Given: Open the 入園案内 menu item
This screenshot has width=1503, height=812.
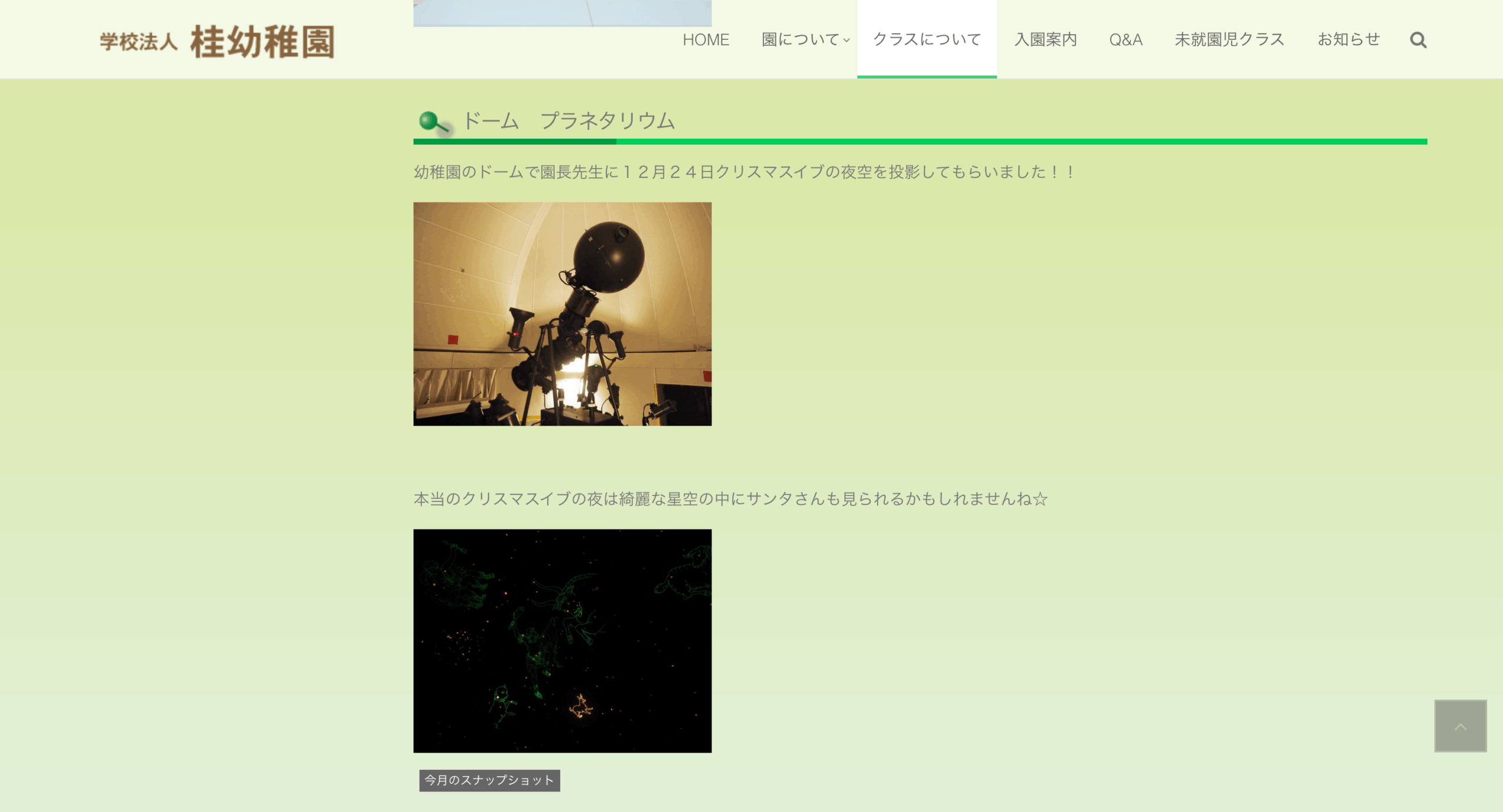Looking at the screenshot, I should pos(1046,40).
